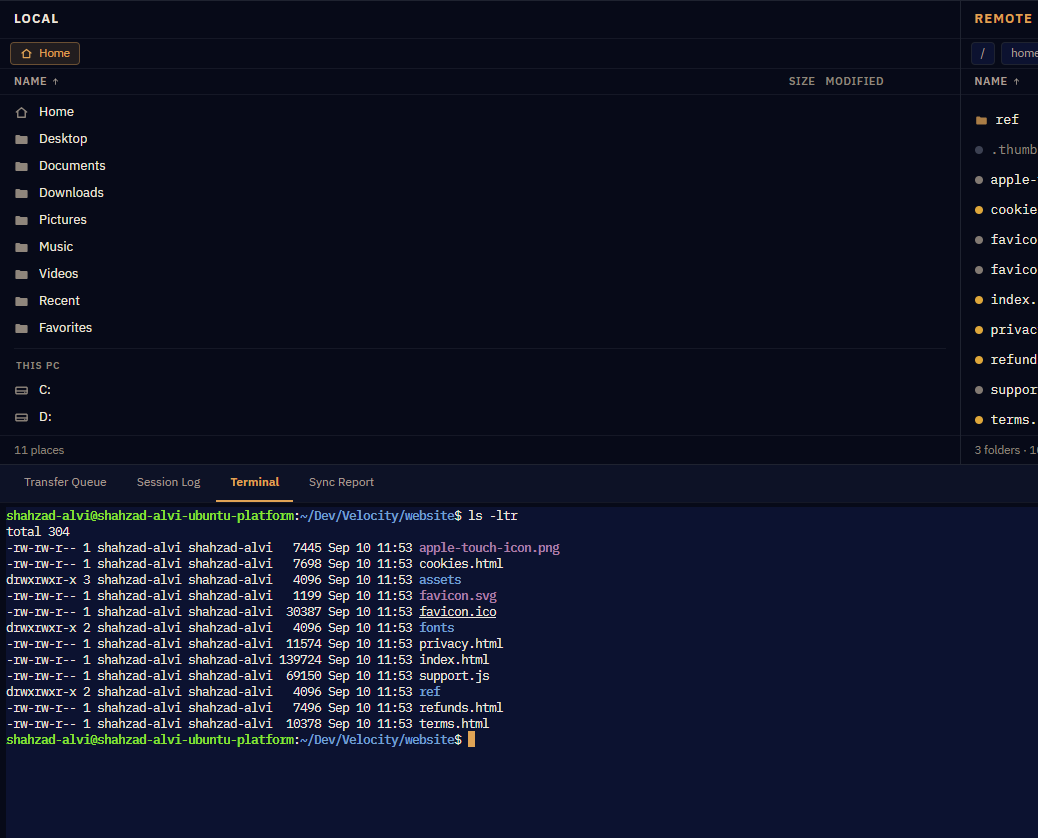Sort local files by Size column
This screenshot has width=1038, height=838.
tap(801, 81)
